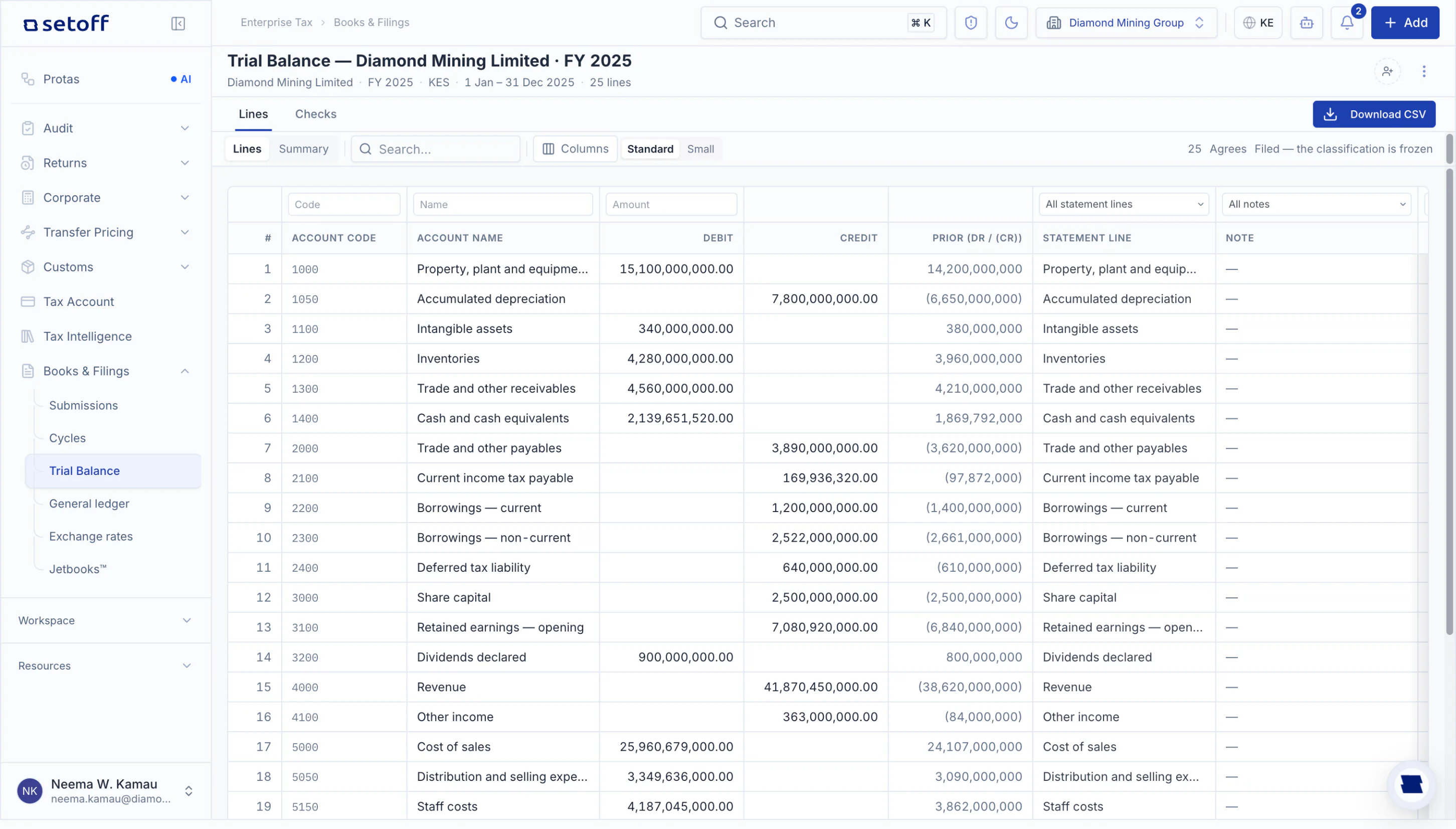
Task: Open the shield alert icon
Action: click(x=971, y=23)
